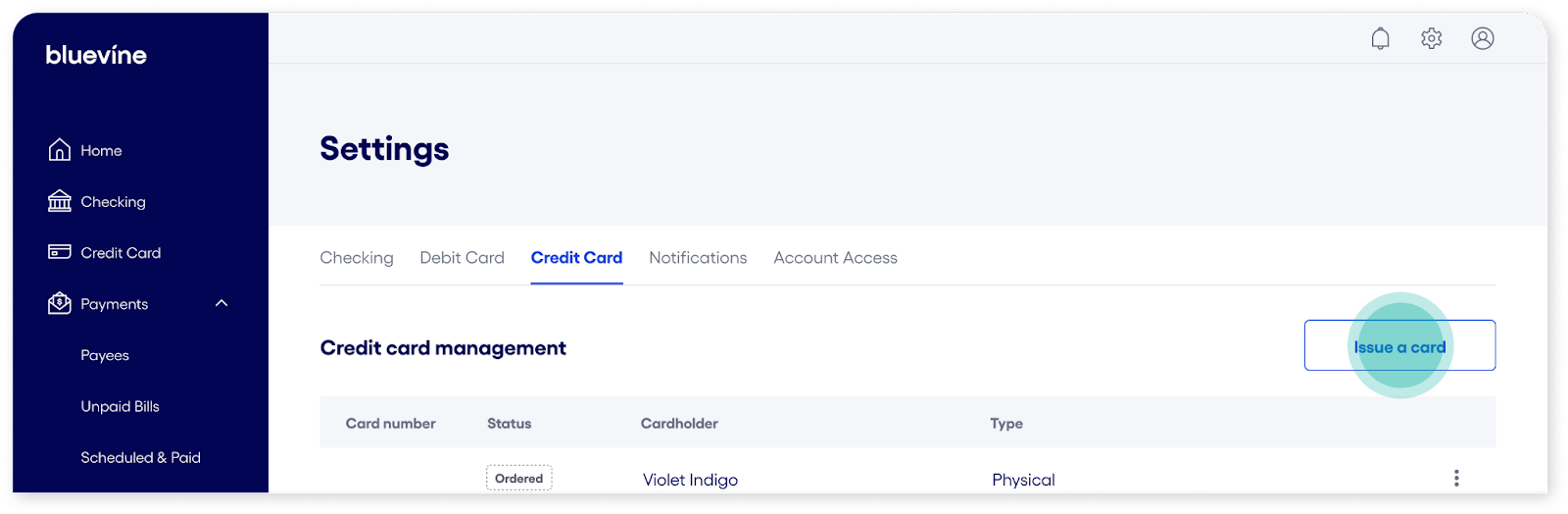Go to Unpaid Bills in sidebar
Screen dimensions: 1568x514
click(120, 406)
